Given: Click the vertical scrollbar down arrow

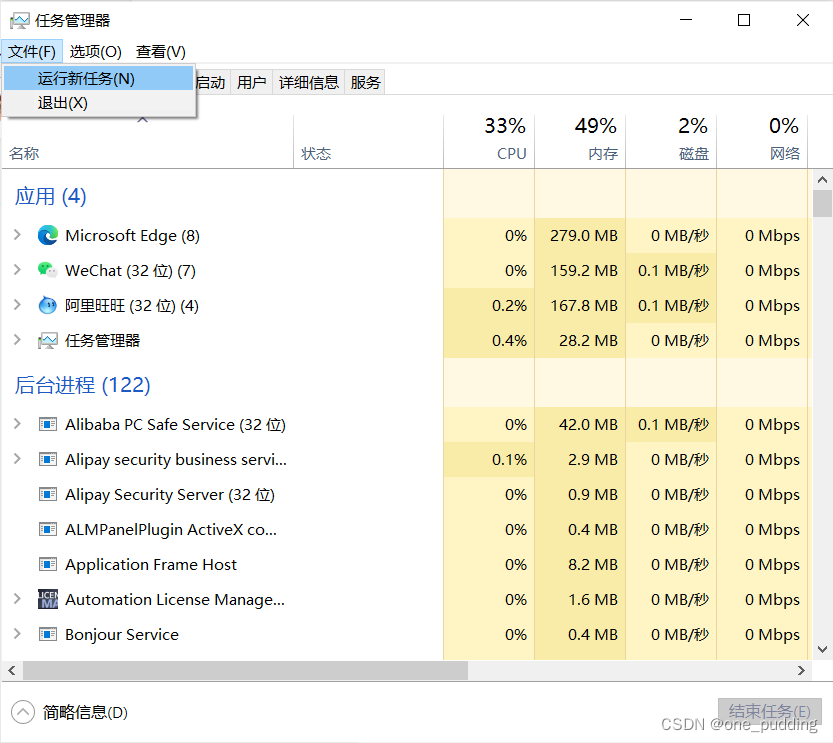Looking at the screenshot, I should (x=822, y=649).
